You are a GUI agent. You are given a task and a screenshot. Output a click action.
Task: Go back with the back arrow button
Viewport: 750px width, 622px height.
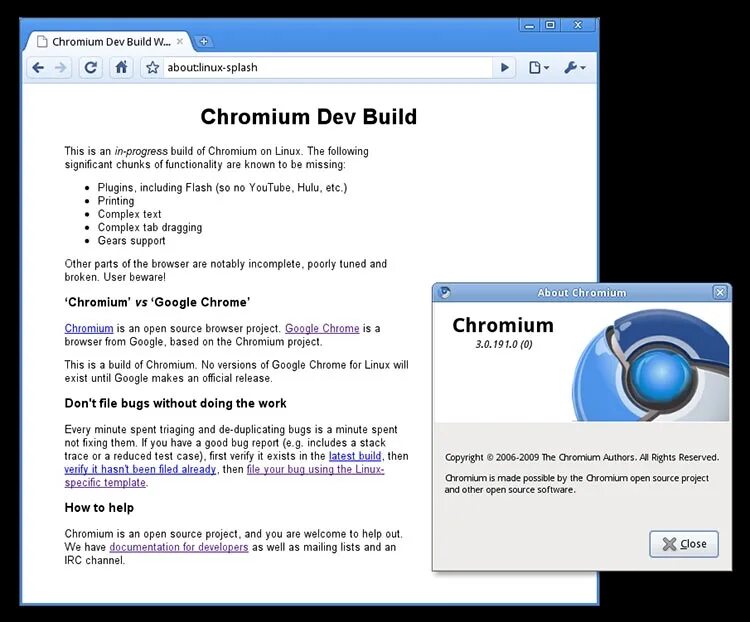pos(38,67)
